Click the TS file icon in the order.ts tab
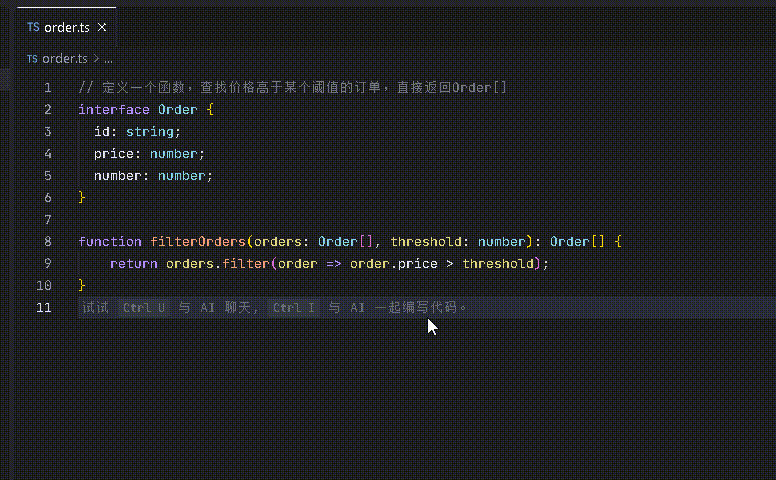 click(x=34, y=27)
